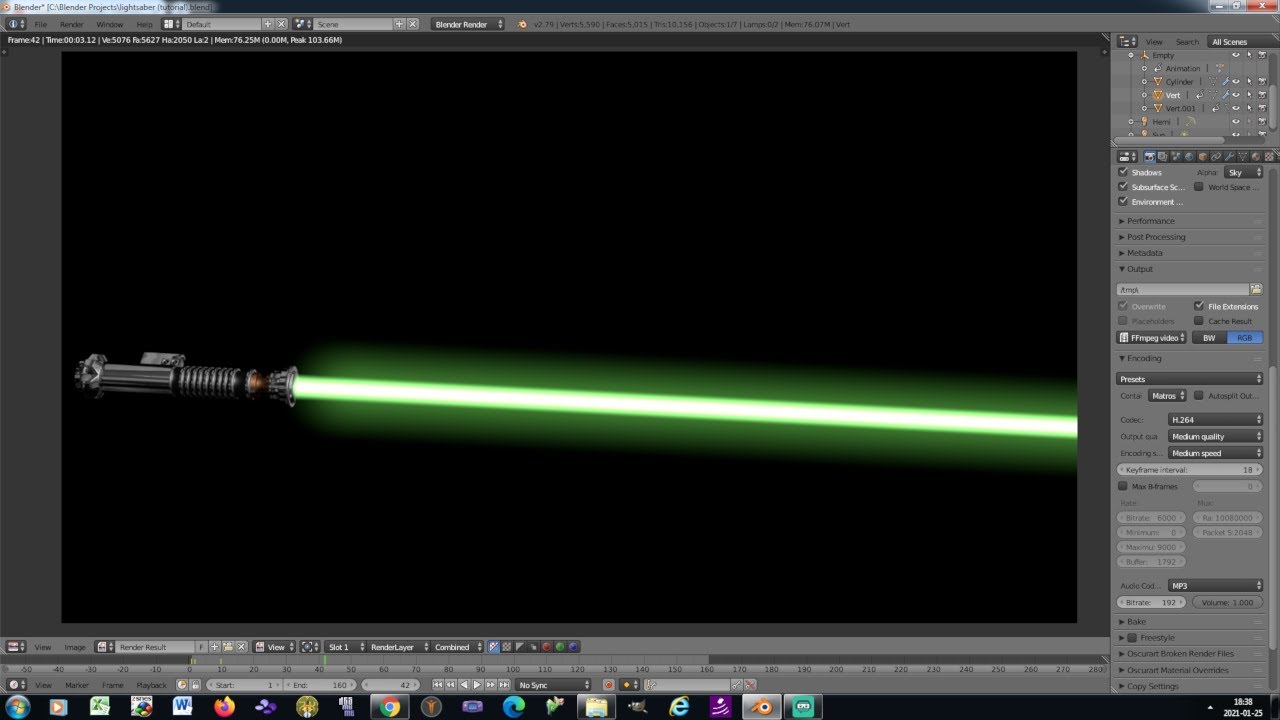The width and height of the screenshot is (1280, 720).
Task: Select the RGB color mode button
Action: click(1245, 338)
